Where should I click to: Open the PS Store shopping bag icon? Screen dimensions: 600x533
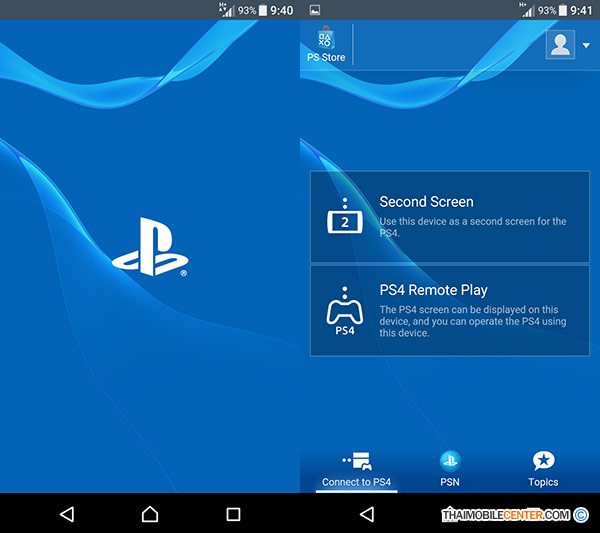tap(326, 38)
